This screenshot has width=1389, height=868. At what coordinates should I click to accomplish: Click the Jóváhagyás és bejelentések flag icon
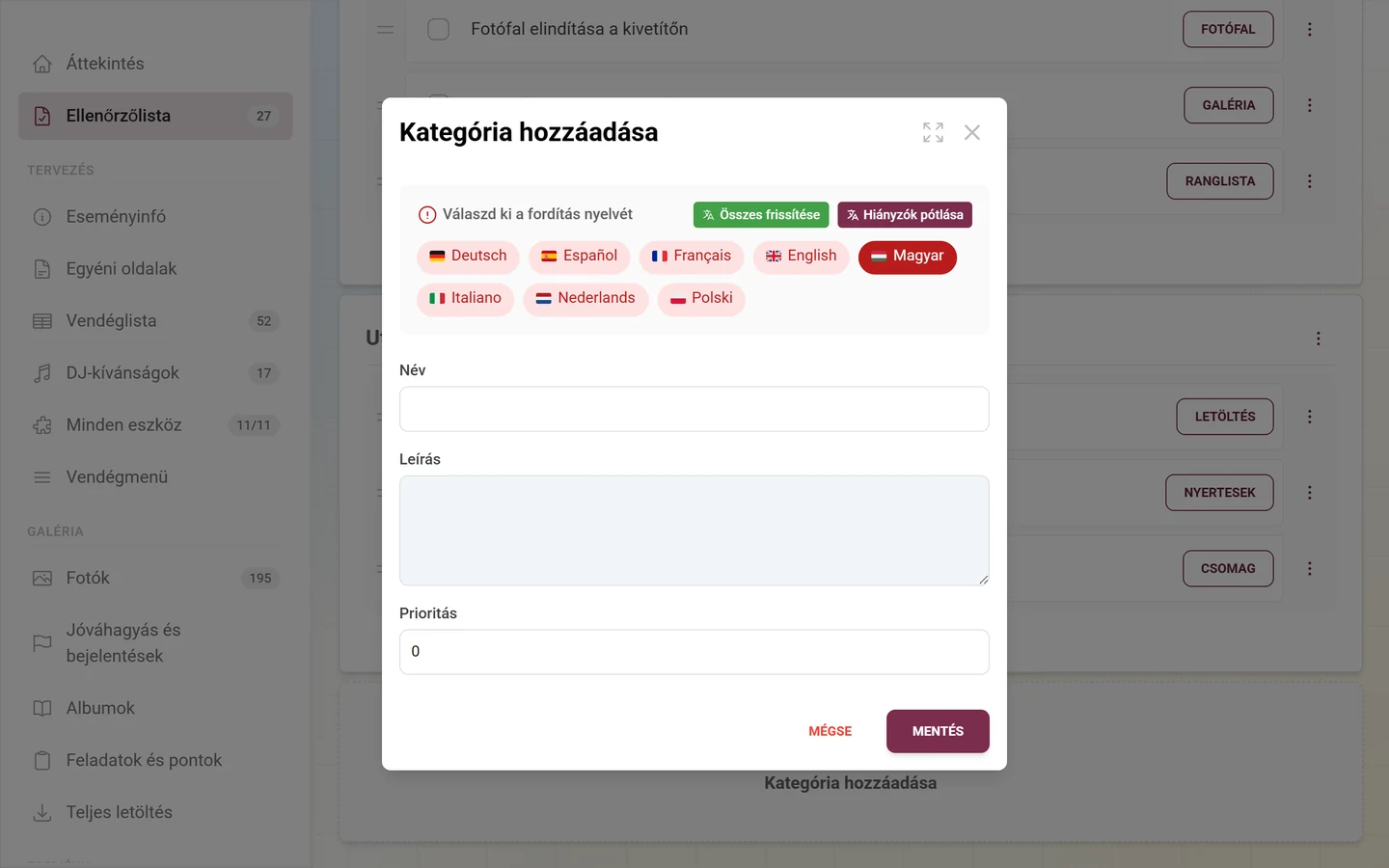click(x=42, y=643)
